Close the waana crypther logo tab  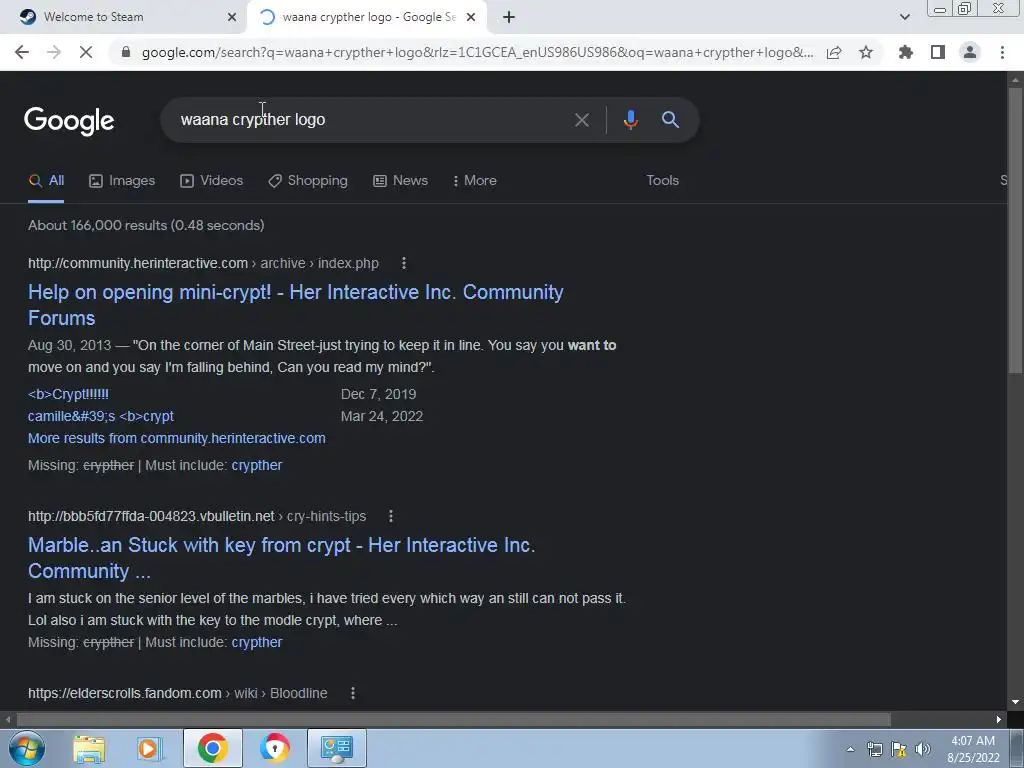click(x=471, y=17)
